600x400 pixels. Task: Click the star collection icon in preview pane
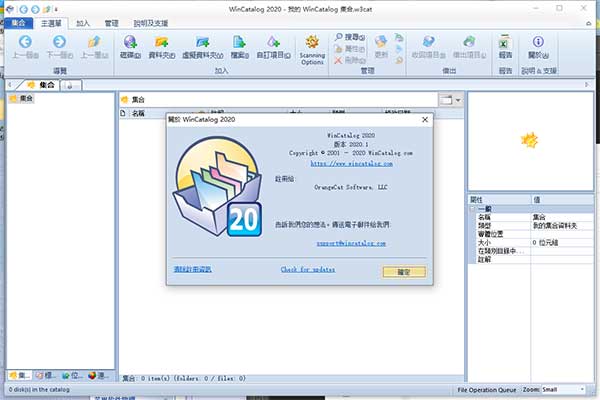point(530,140)
